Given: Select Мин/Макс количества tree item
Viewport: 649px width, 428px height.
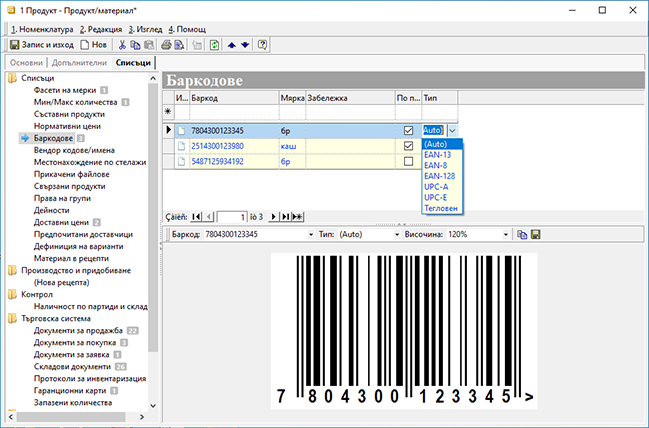Looking at the screenshot, I should pyautogui.click(x=75, y=102).
